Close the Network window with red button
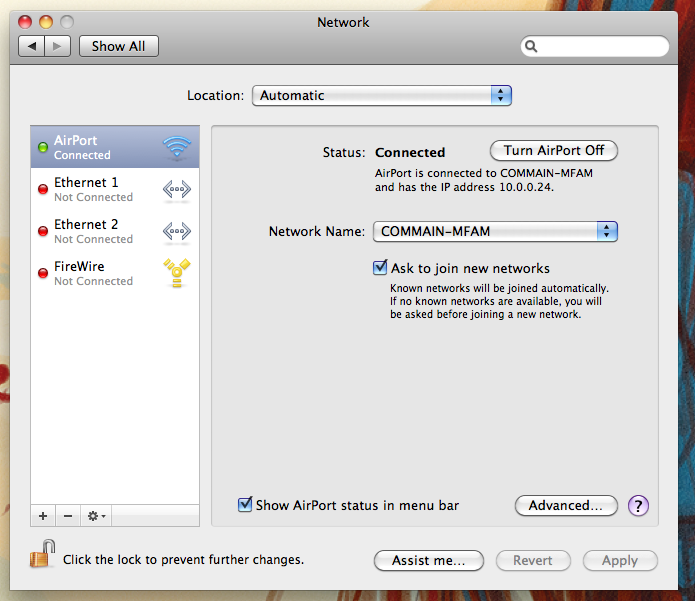The height and width of the screenshot is (601, 695). pyautogui.click(x=25, y=22)
